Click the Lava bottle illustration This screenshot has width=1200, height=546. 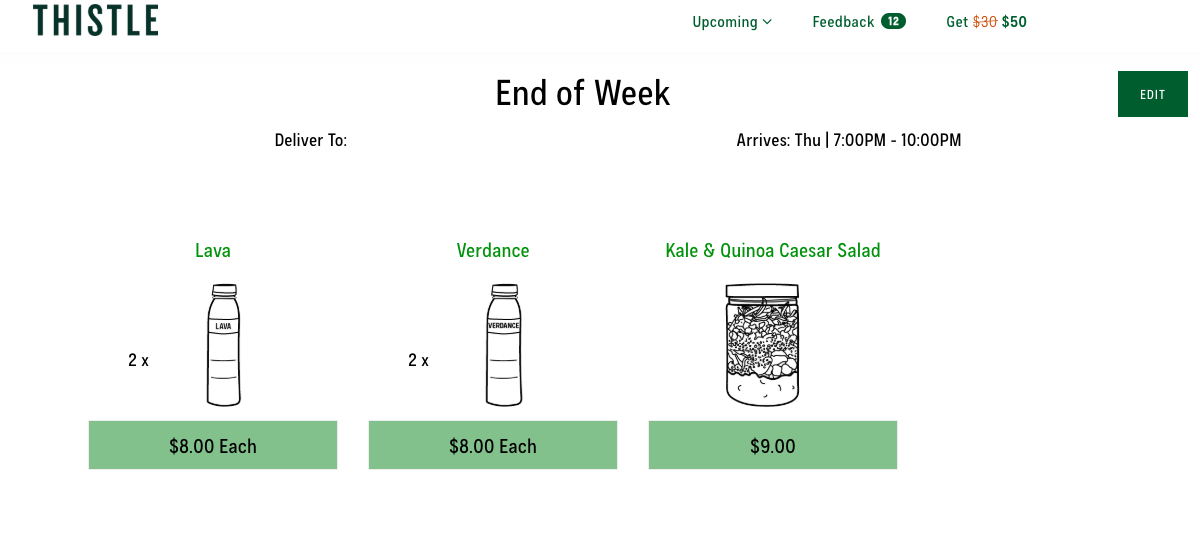pyautogui.click(x=224, y=345)
